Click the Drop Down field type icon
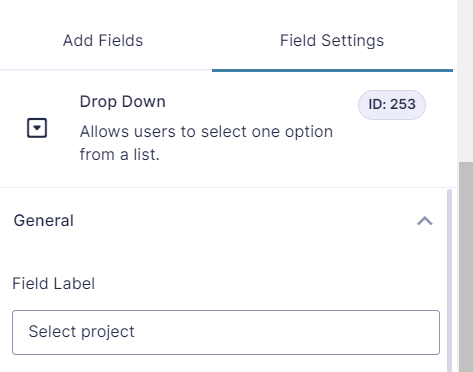Image resolution: width=473 pixels, height=372 pixels. pyautogui.click(x=37, y=128)
